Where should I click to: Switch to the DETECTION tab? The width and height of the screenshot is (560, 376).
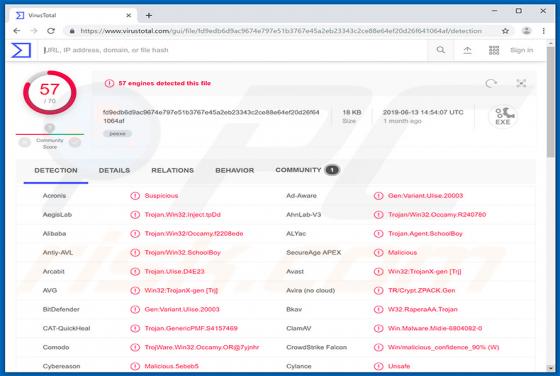pos(56,171)
